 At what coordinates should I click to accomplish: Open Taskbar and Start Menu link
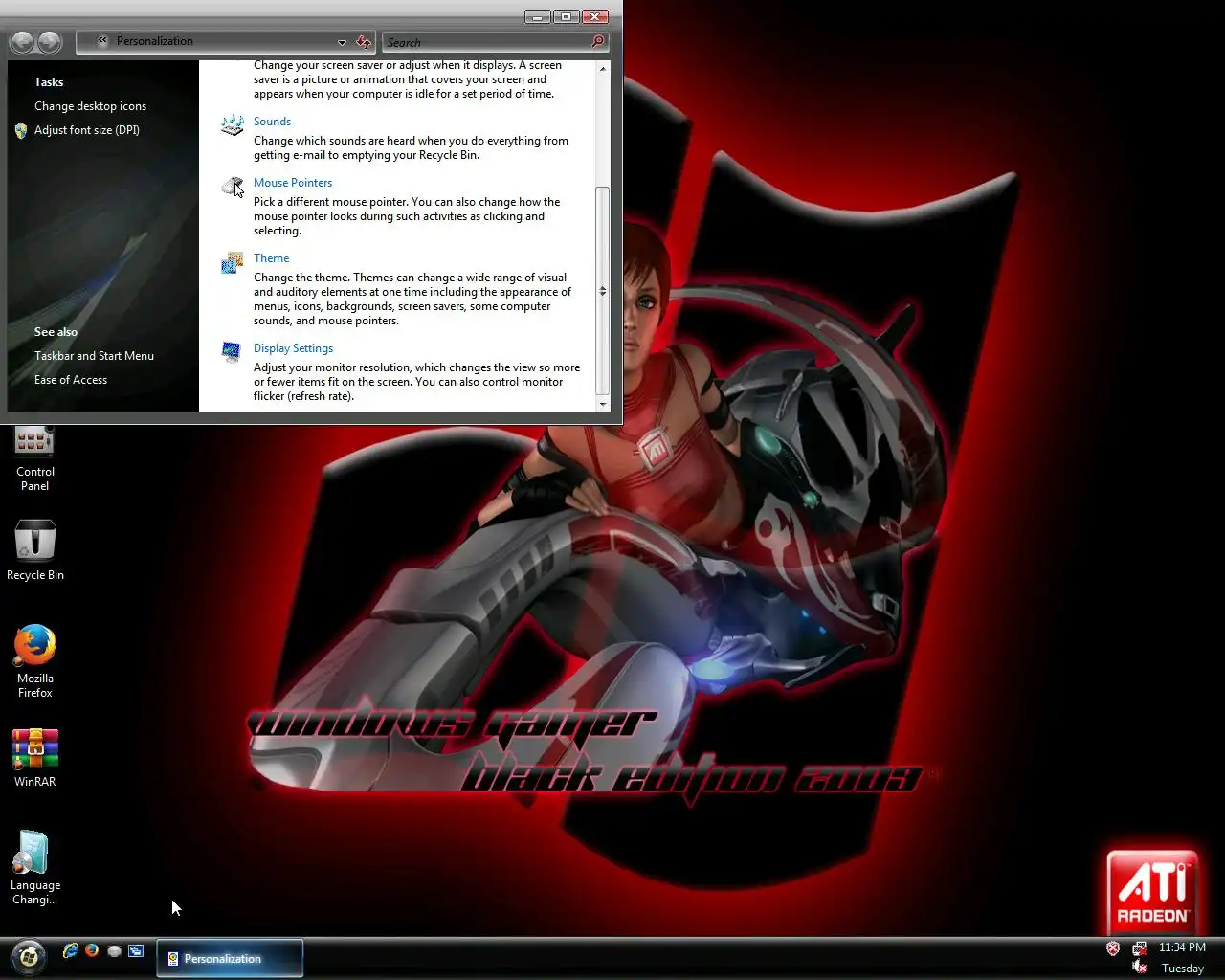click(94, 356)
